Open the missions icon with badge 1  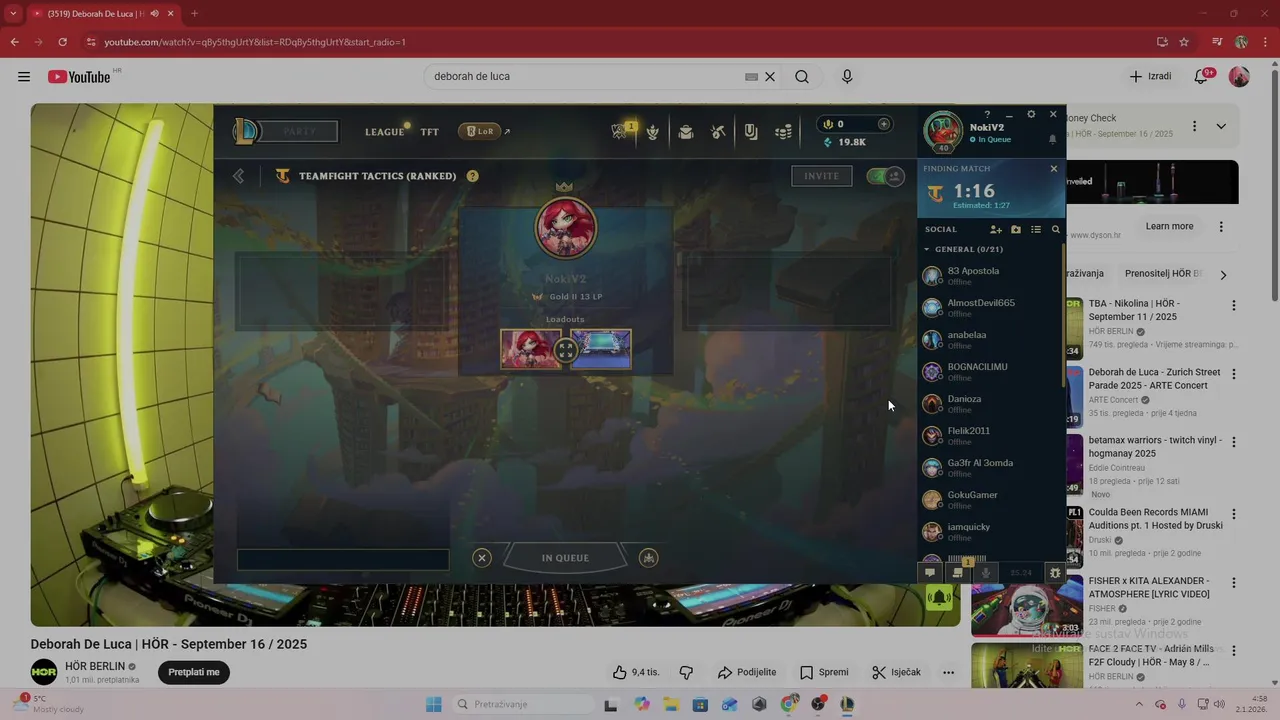958,572
